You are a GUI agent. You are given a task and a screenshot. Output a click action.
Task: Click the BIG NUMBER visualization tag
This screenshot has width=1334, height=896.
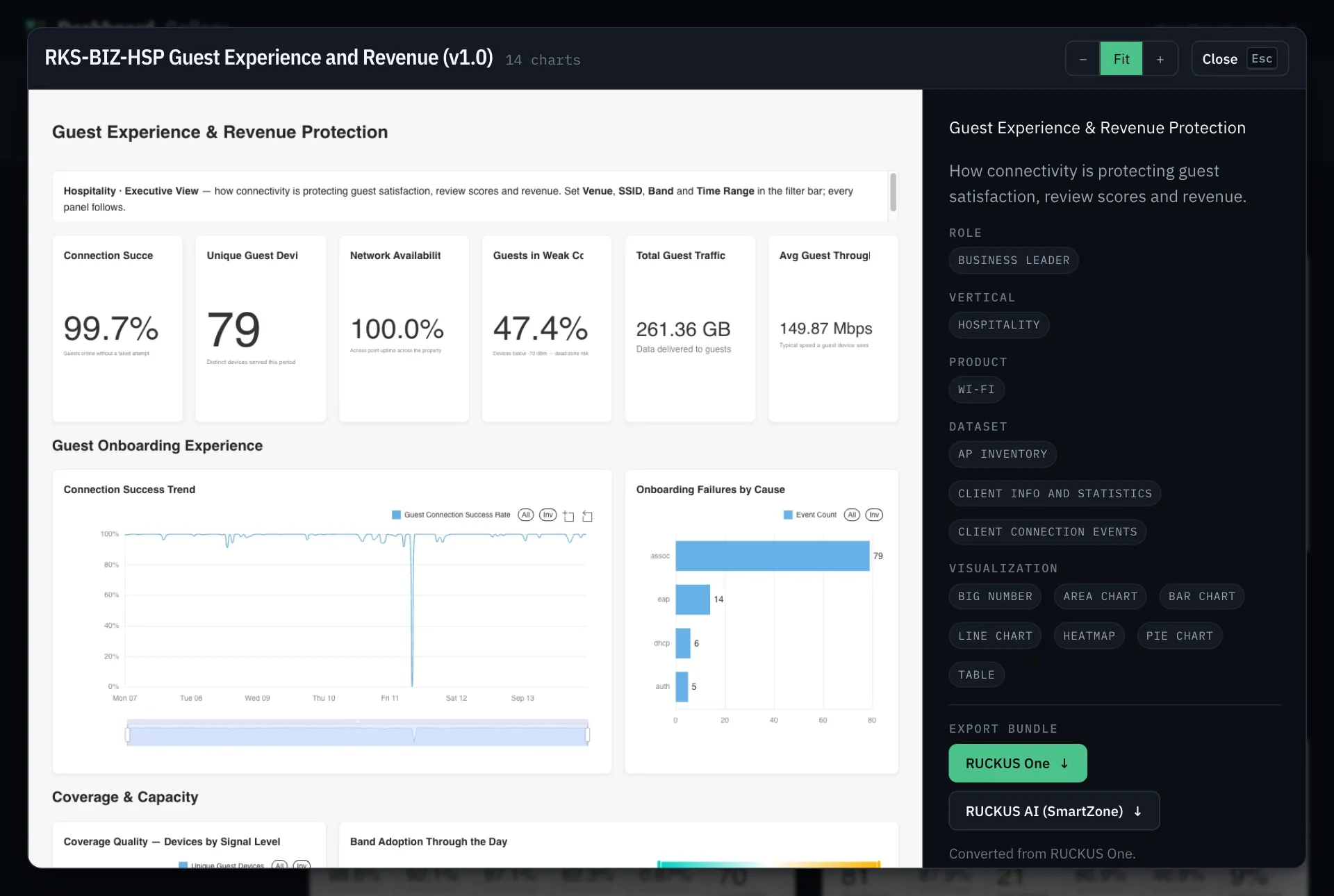995,597
